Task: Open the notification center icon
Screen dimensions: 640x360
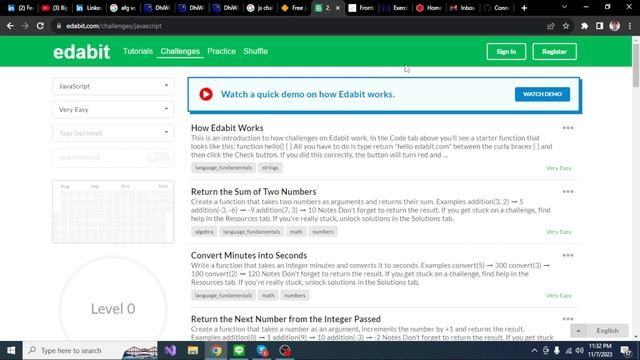Action: tap(626, 351)
